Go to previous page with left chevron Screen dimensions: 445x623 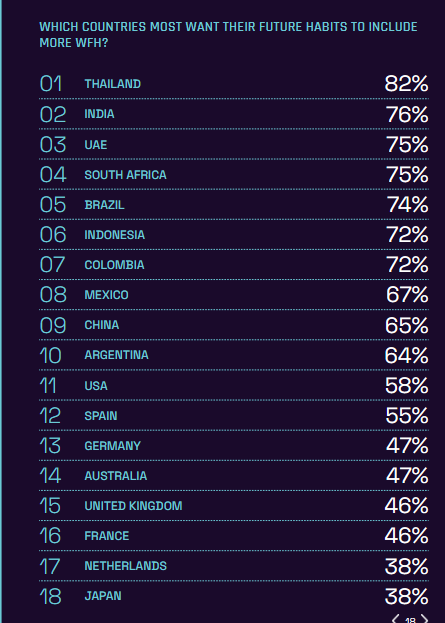(396, 619)
